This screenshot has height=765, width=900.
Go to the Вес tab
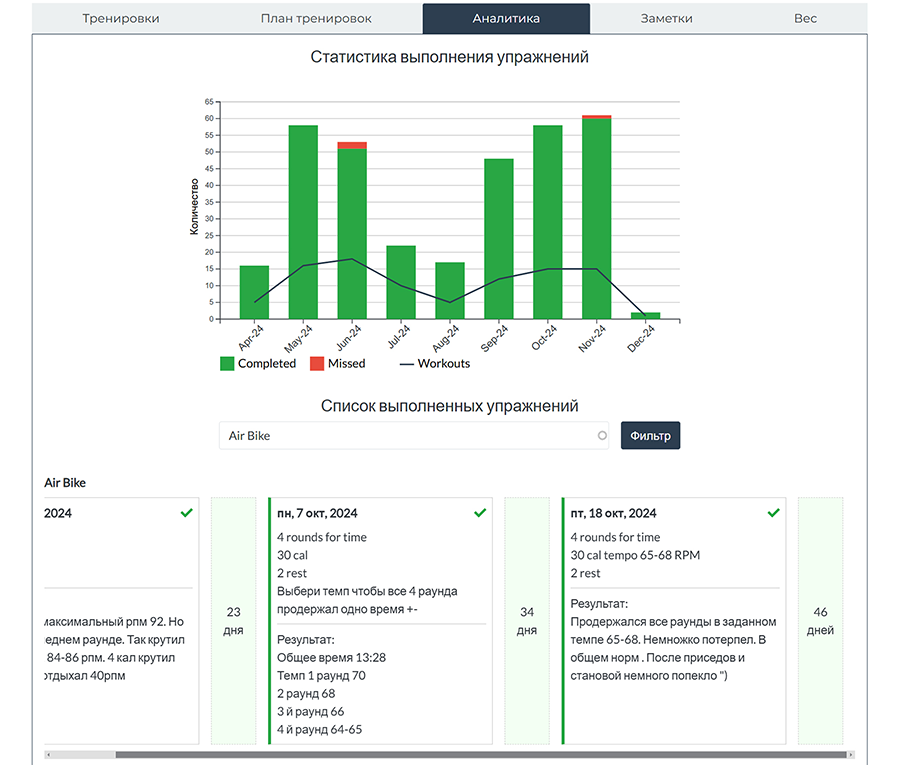805,18
